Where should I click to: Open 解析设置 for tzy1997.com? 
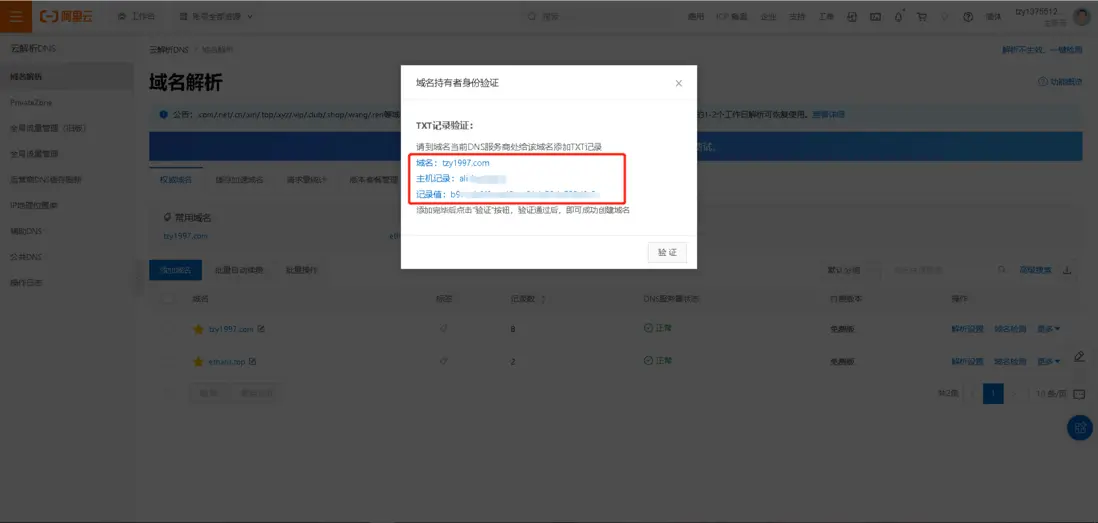(967, 328)
